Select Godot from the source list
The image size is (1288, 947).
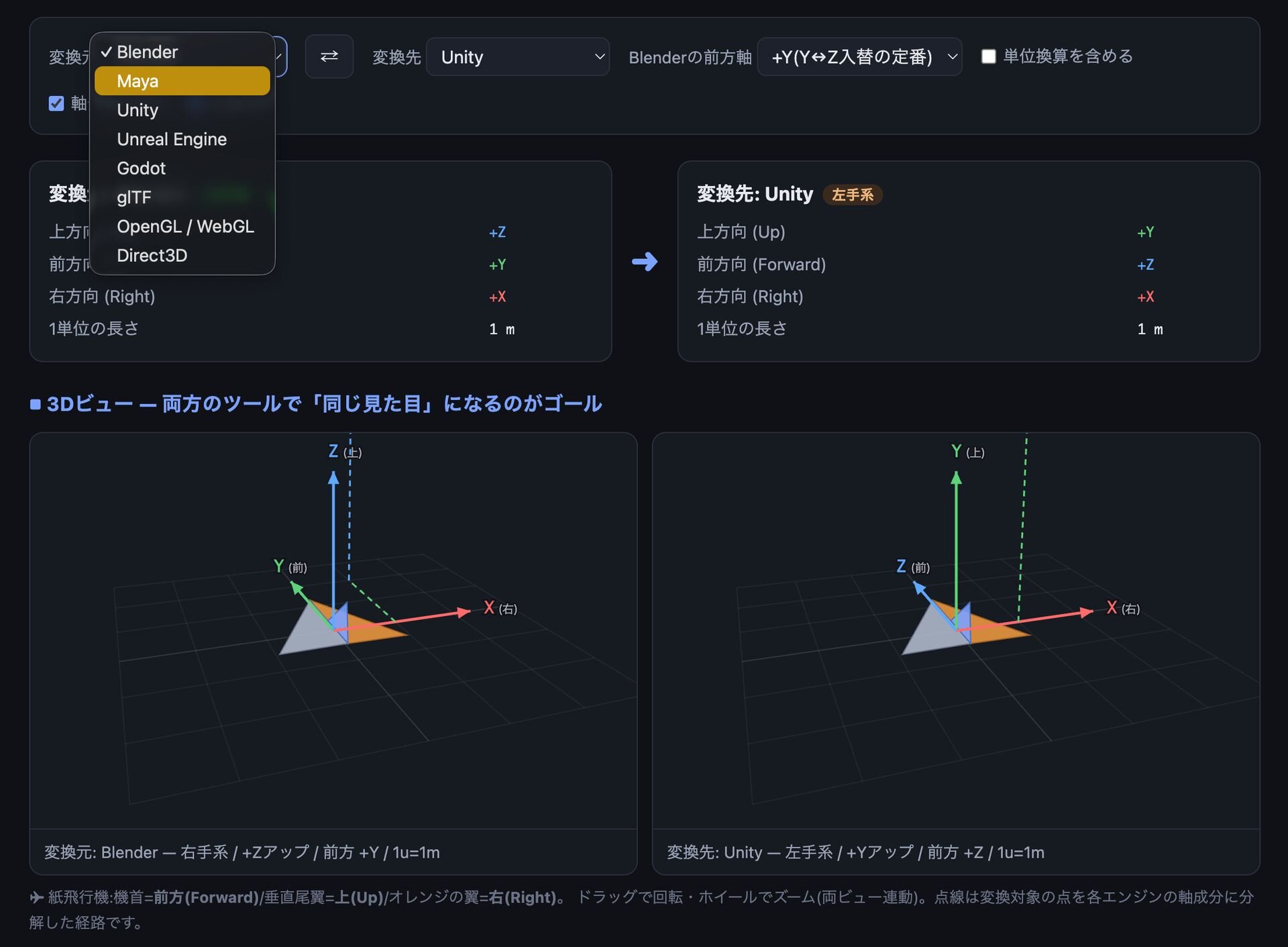click(x=182, y=168)
